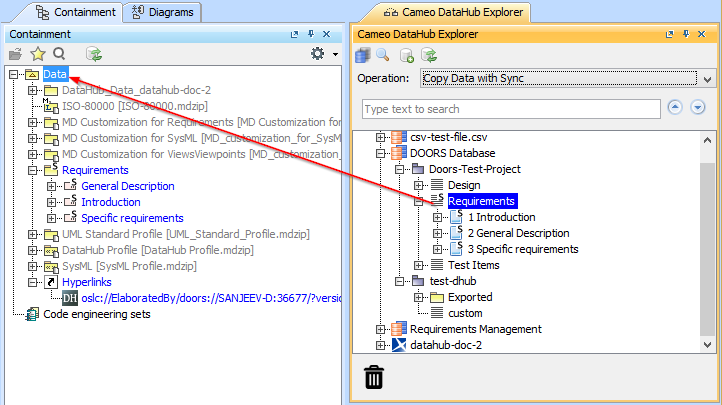Viewport: 722px width, 405px height.
Task: Select the custom module item
Action: point(465,313)
